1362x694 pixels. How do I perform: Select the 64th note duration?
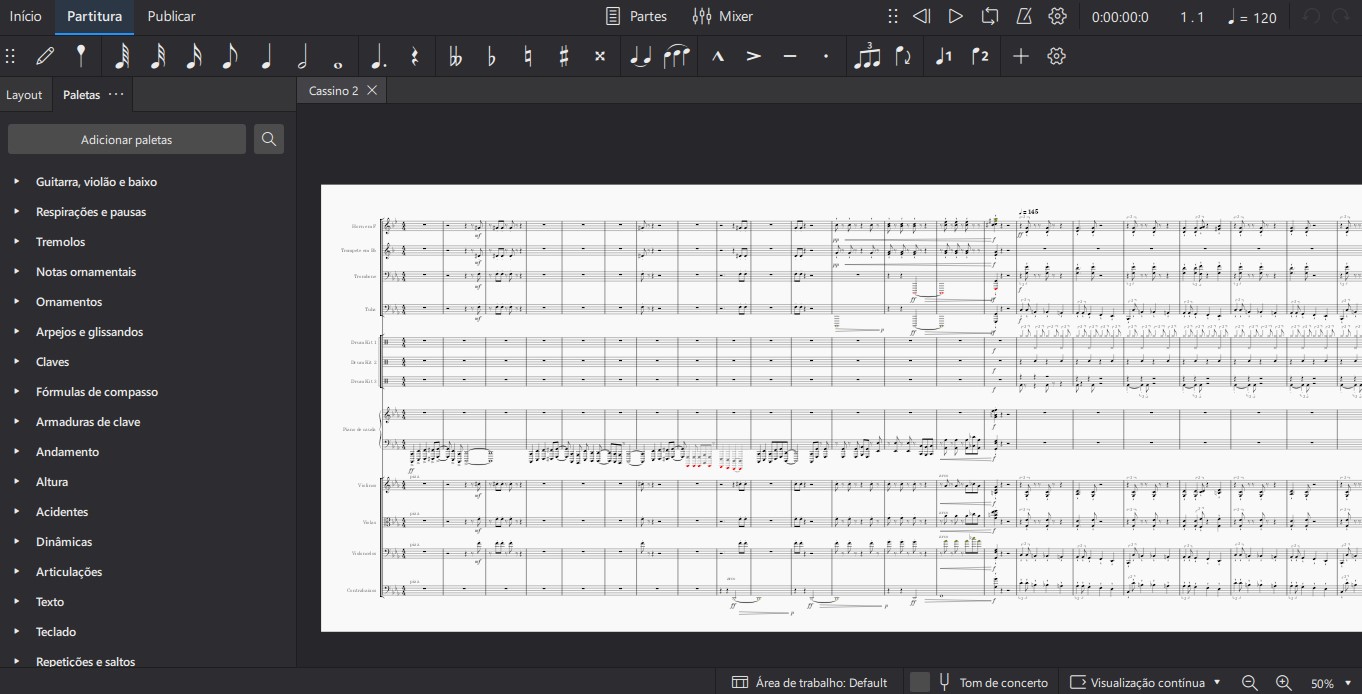click(122, 56)
